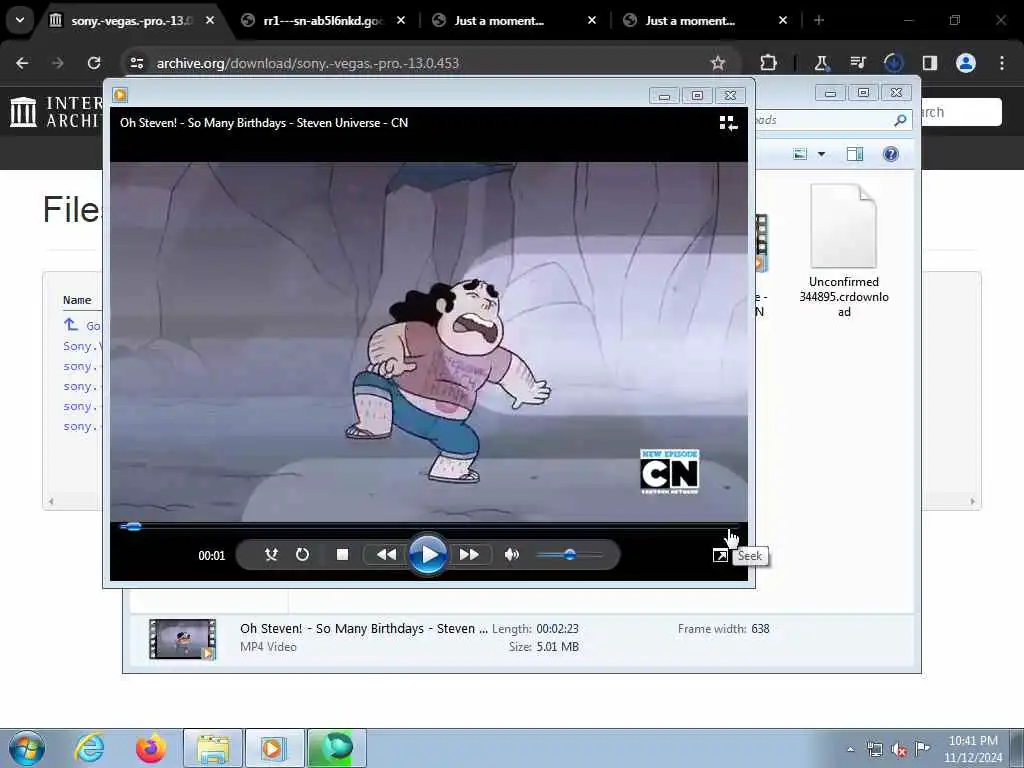Viewport: 1024px width, 768px height.
Task: Click the muted speaker tray icon
Action: (x=899, y=749)
